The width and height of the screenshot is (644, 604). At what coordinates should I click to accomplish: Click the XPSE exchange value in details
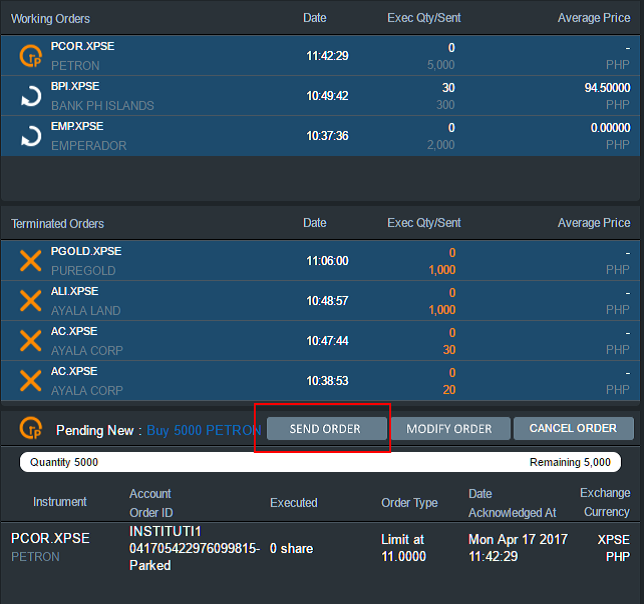[614, 540]
